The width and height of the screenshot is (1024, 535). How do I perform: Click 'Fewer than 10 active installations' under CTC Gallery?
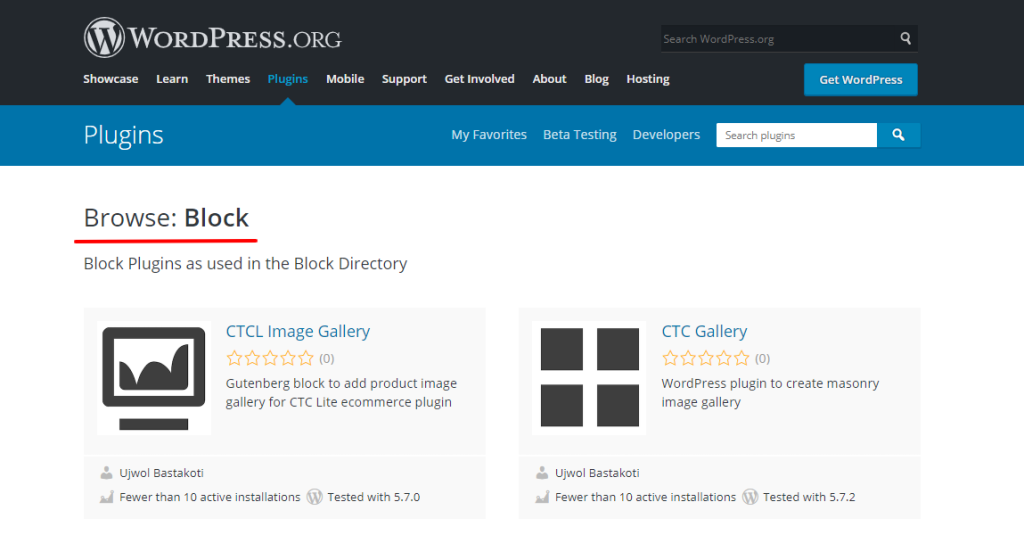point(645,497)
